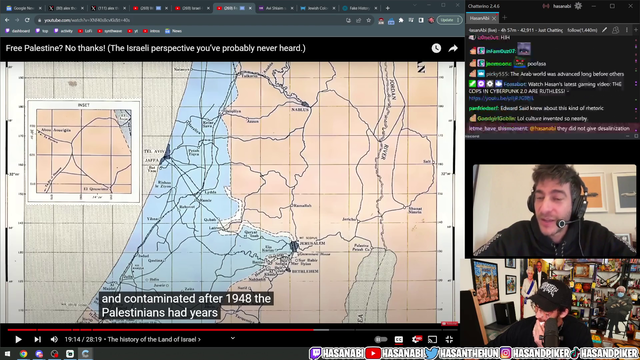Open the dashboard bookmark
This screenshot has height=360, width=640.
pos(18,31)
